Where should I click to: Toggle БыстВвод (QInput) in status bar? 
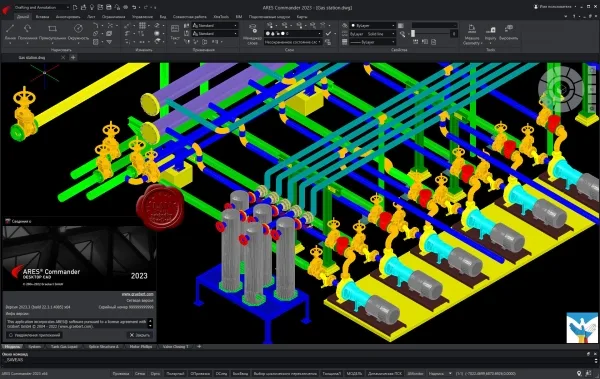pos(240,373)
